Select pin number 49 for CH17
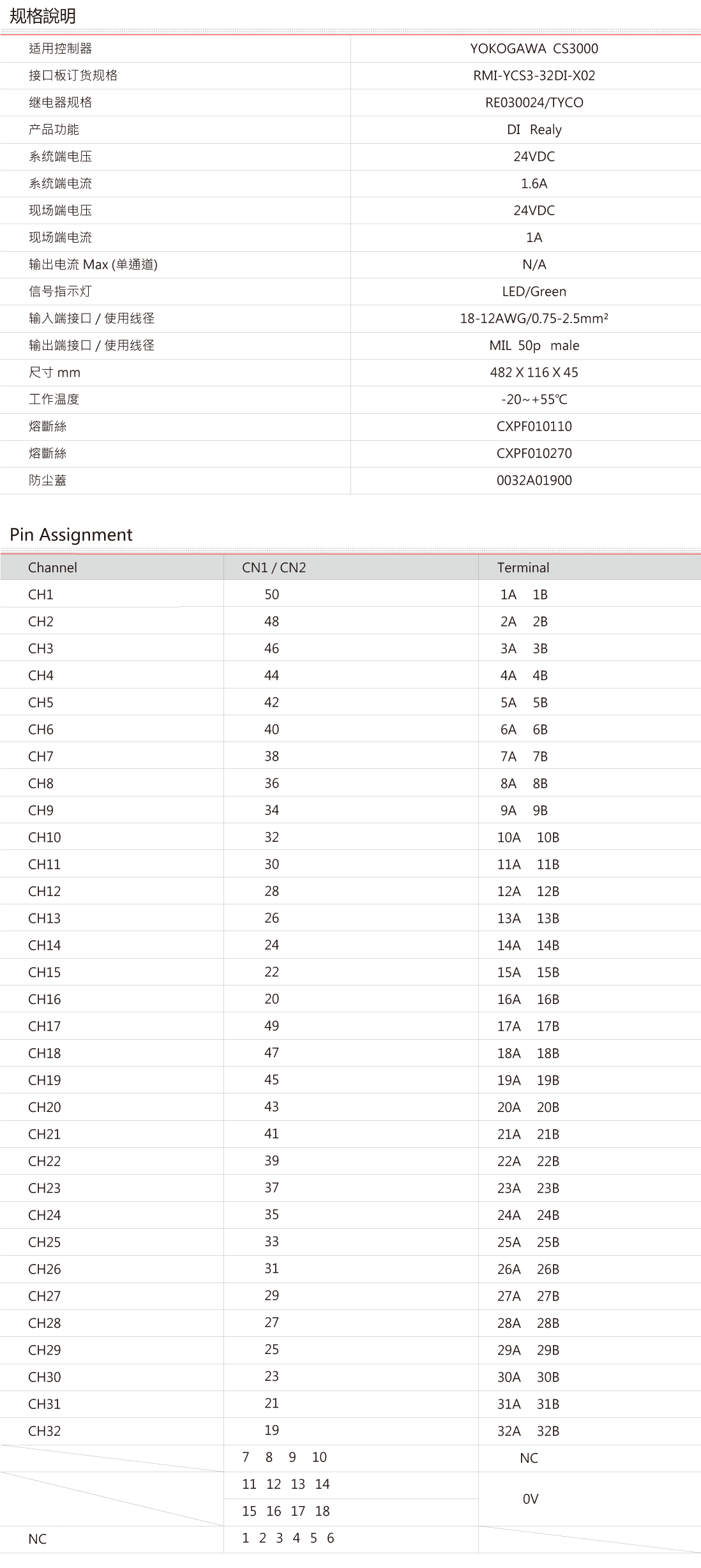This screenshot has height=1568, width=701. [271, 1026]
